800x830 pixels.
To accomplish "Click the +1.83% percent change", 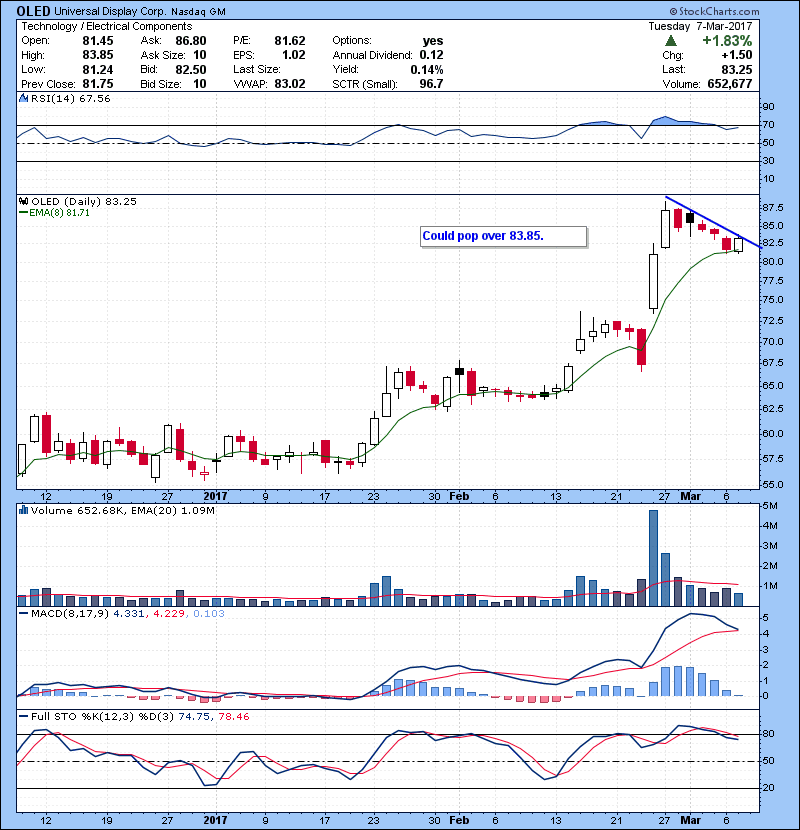I will [727, 41].
